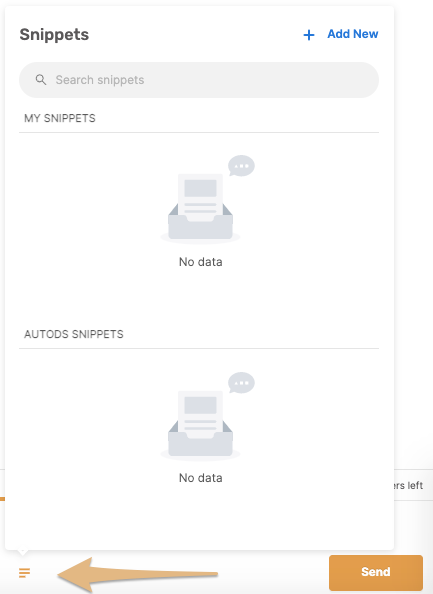
Task: Click the characters left counter text
Action: tap(408, 485)
